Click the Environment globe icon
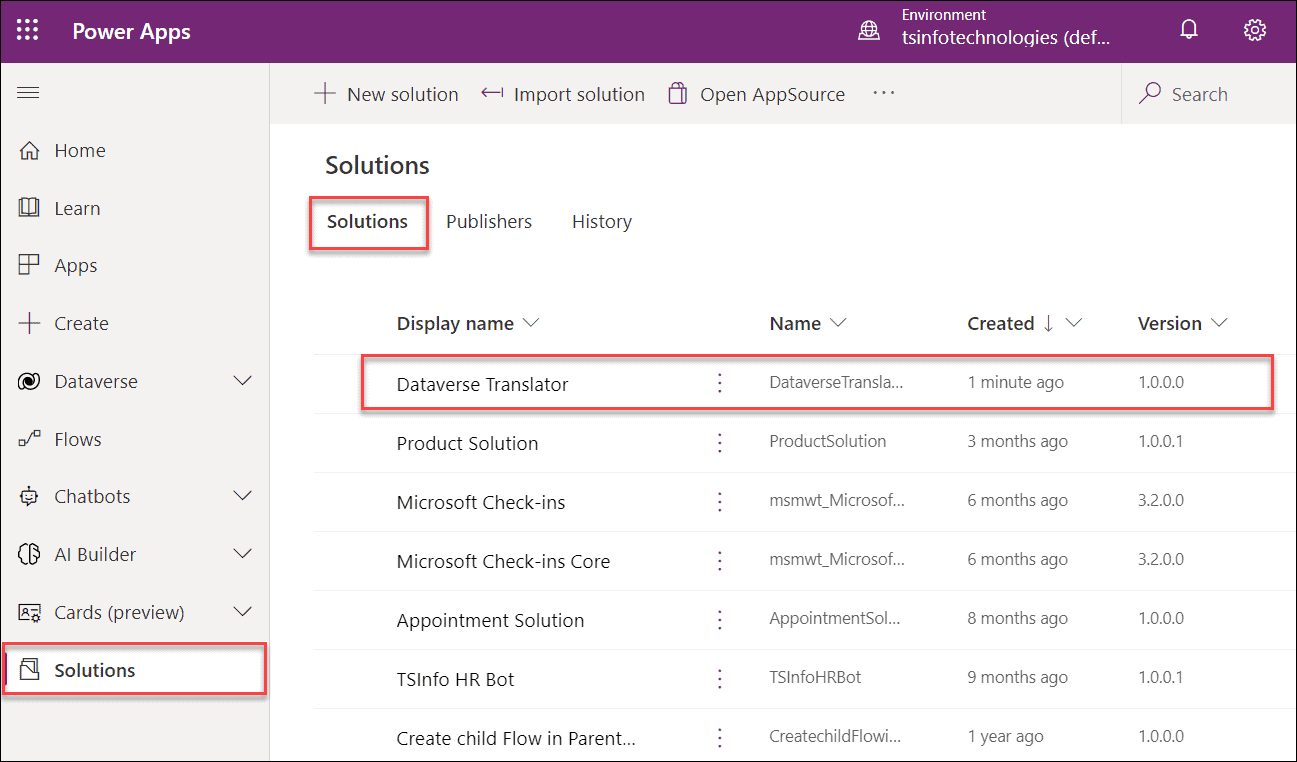 (x=868, y=30)
